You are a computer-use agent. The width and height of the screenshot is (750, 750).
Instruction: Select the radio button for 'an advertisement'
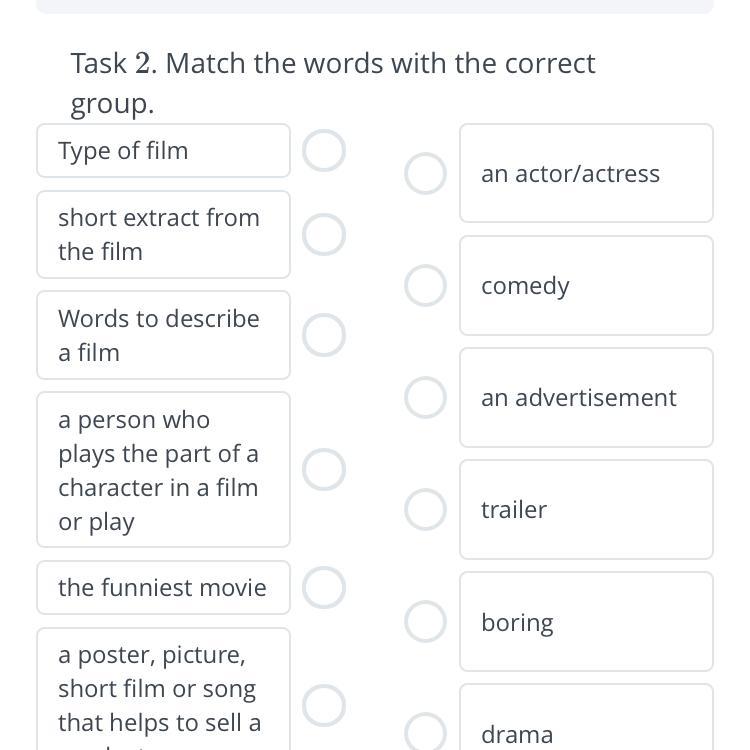[x=425, y=397]
